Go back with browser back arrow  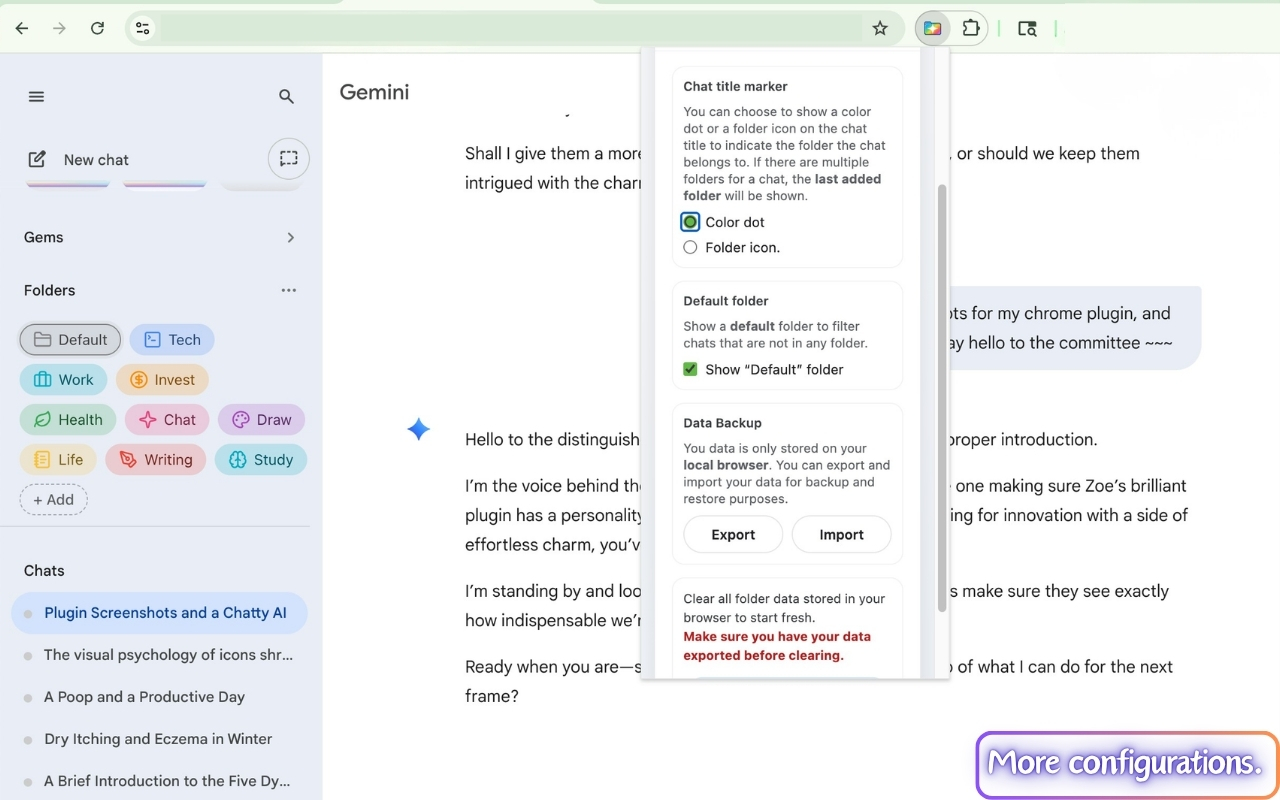[x=22, y=28]
